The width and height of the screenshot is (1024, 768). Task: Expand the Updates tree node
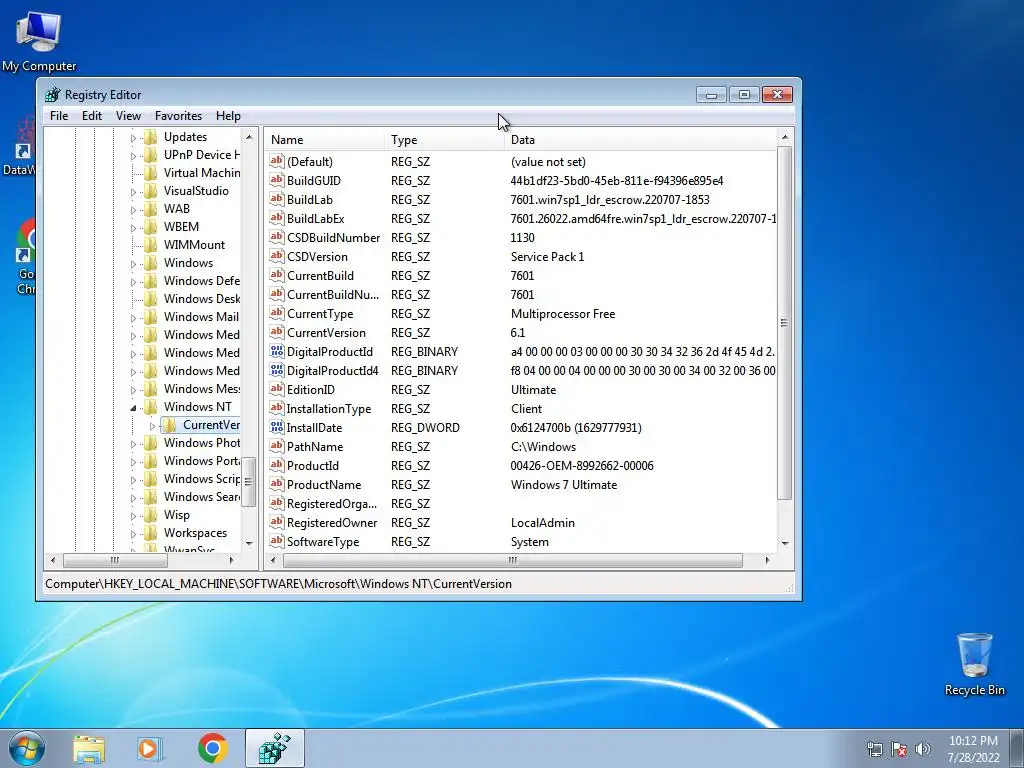pos(133,138)
